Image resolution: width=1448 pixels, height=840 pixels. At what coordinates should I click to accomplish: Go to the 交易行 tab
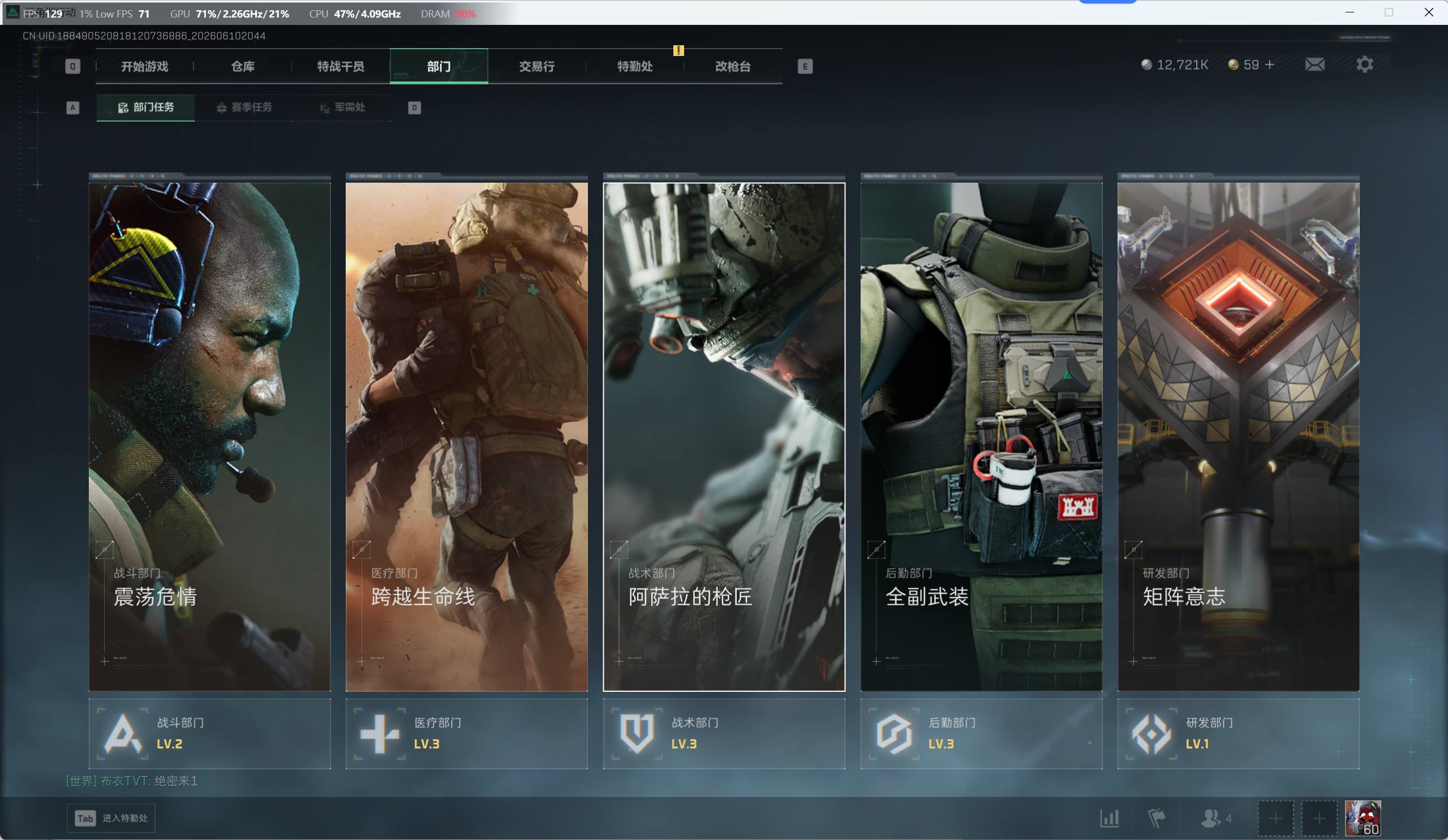(x=536, y=67)
